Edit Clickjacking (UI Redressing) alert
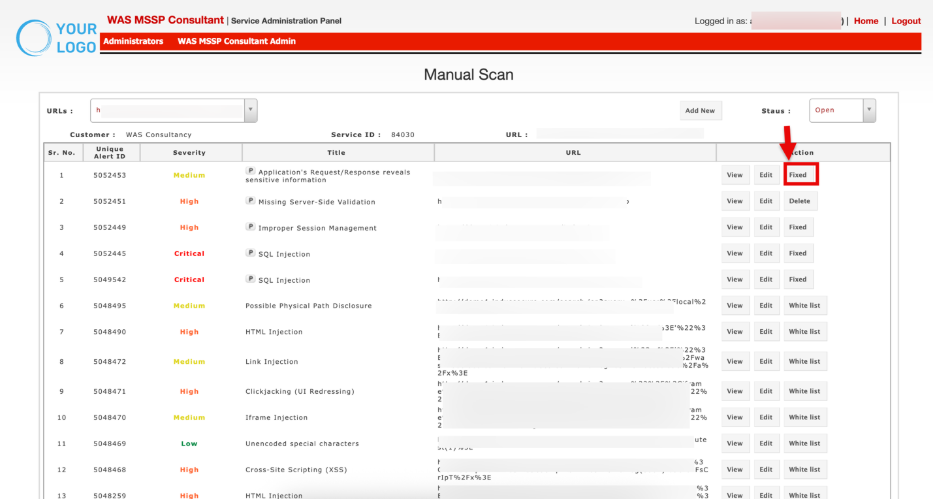Viewport: 936px width, 499px height. [x=766, y=391]
